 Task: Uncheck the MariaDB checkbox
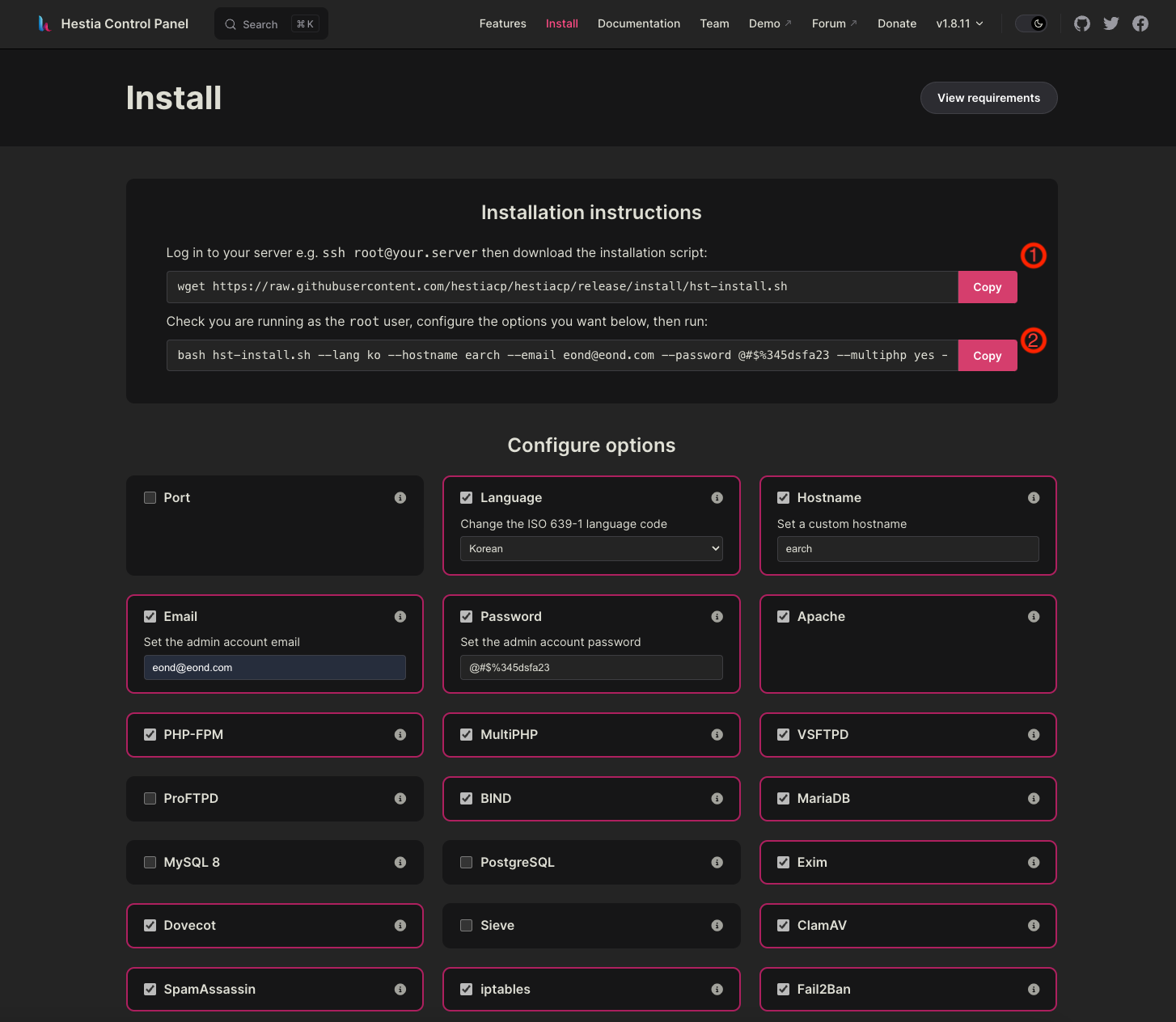pyautogui.click(x=783, y=798)
